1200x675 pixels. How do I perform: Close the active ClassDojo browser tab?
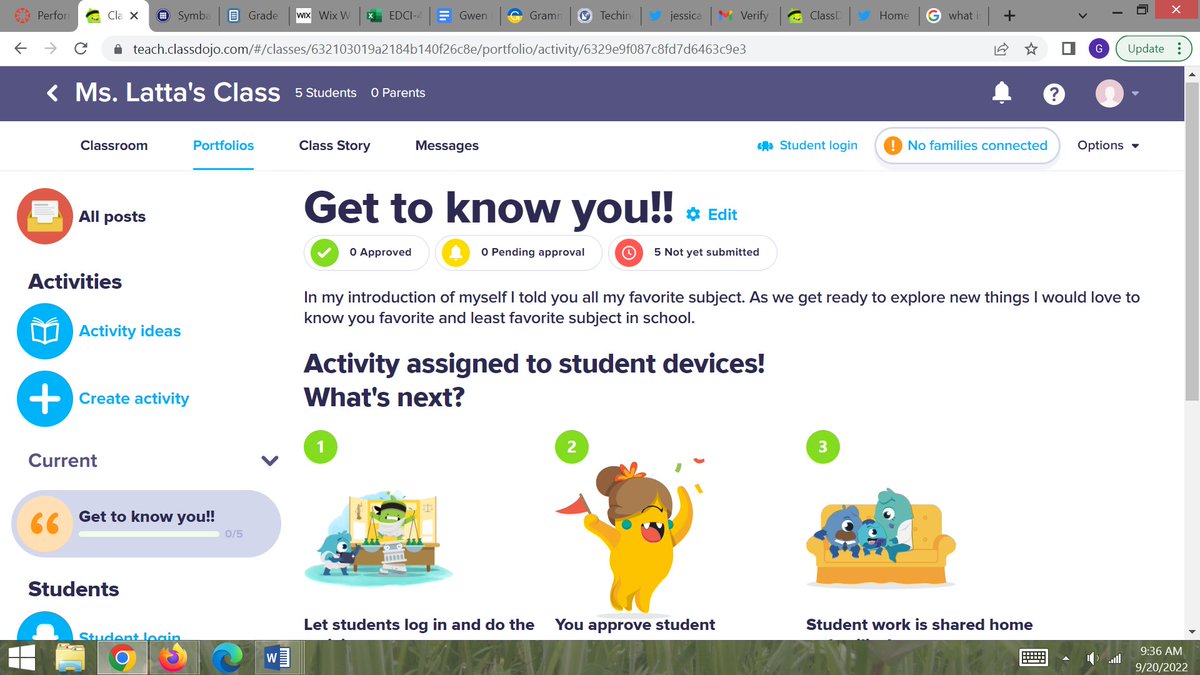[x=133, y=16]
